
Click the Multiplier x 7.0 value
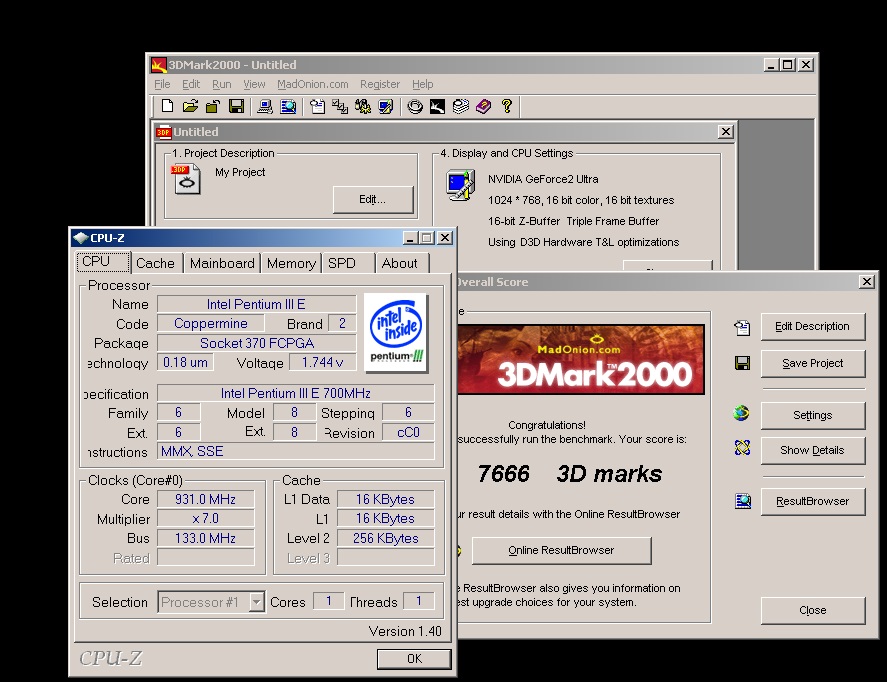205,519
